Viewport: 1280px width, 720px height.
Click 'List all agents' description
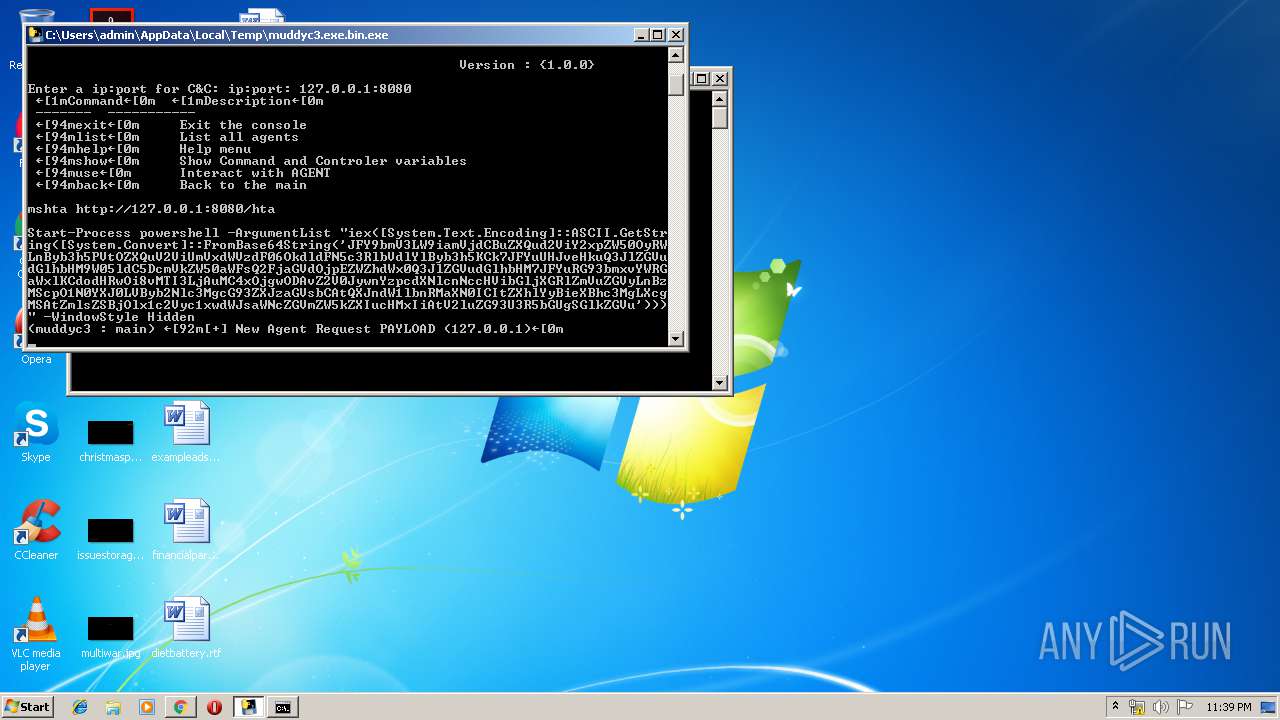click(239, 137)
